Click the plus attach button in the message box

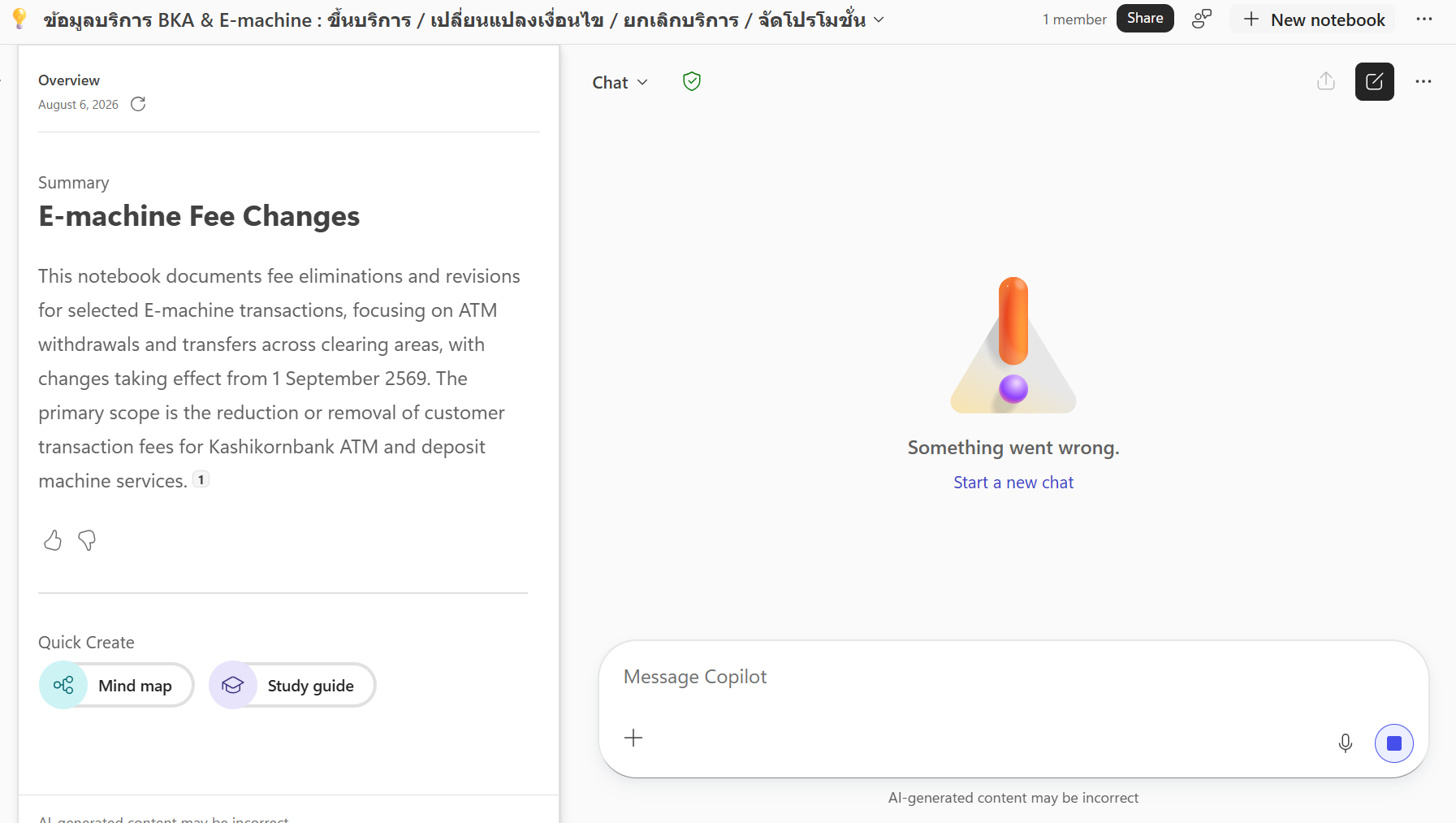[633, 738]
